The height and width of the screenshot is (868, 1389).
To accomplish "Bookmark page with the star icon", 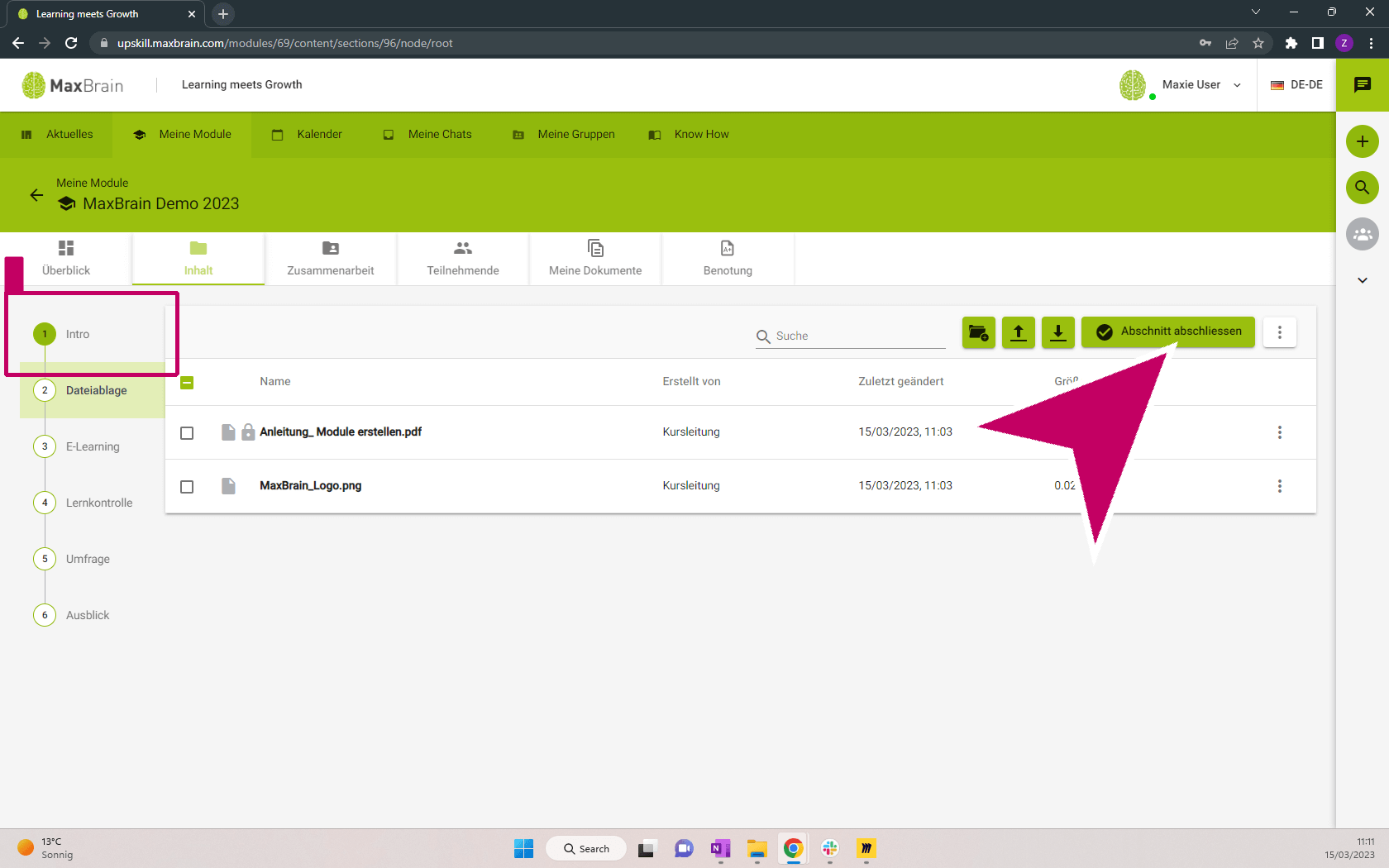I will [x=1258, y=43].
